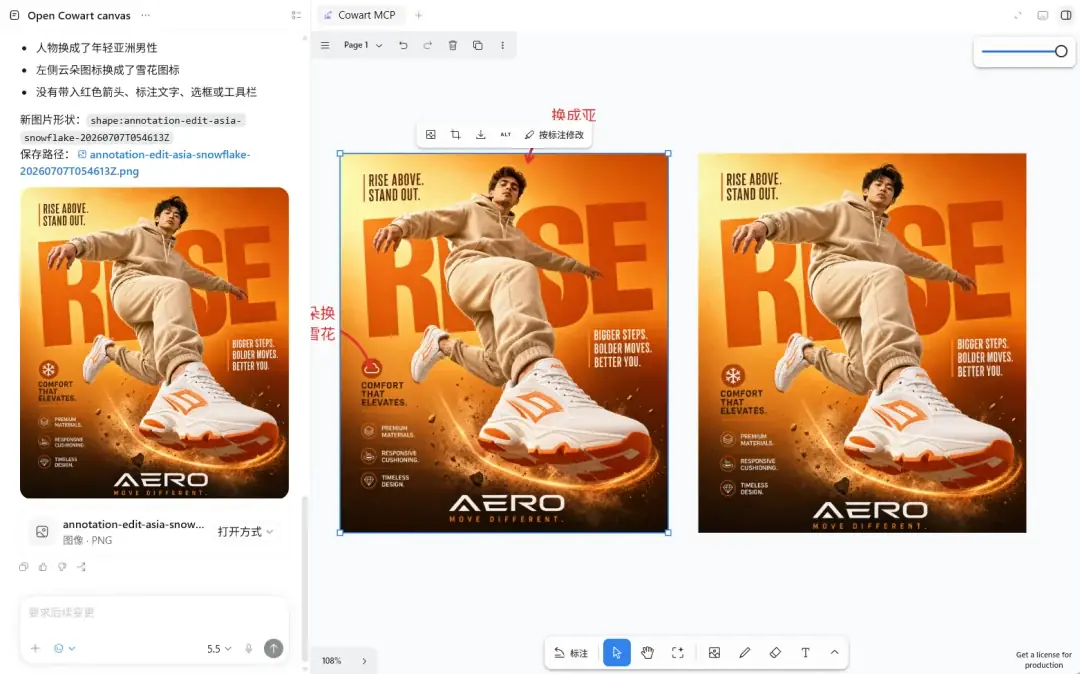Duplicate page using the copy icon

coord(477,45)
